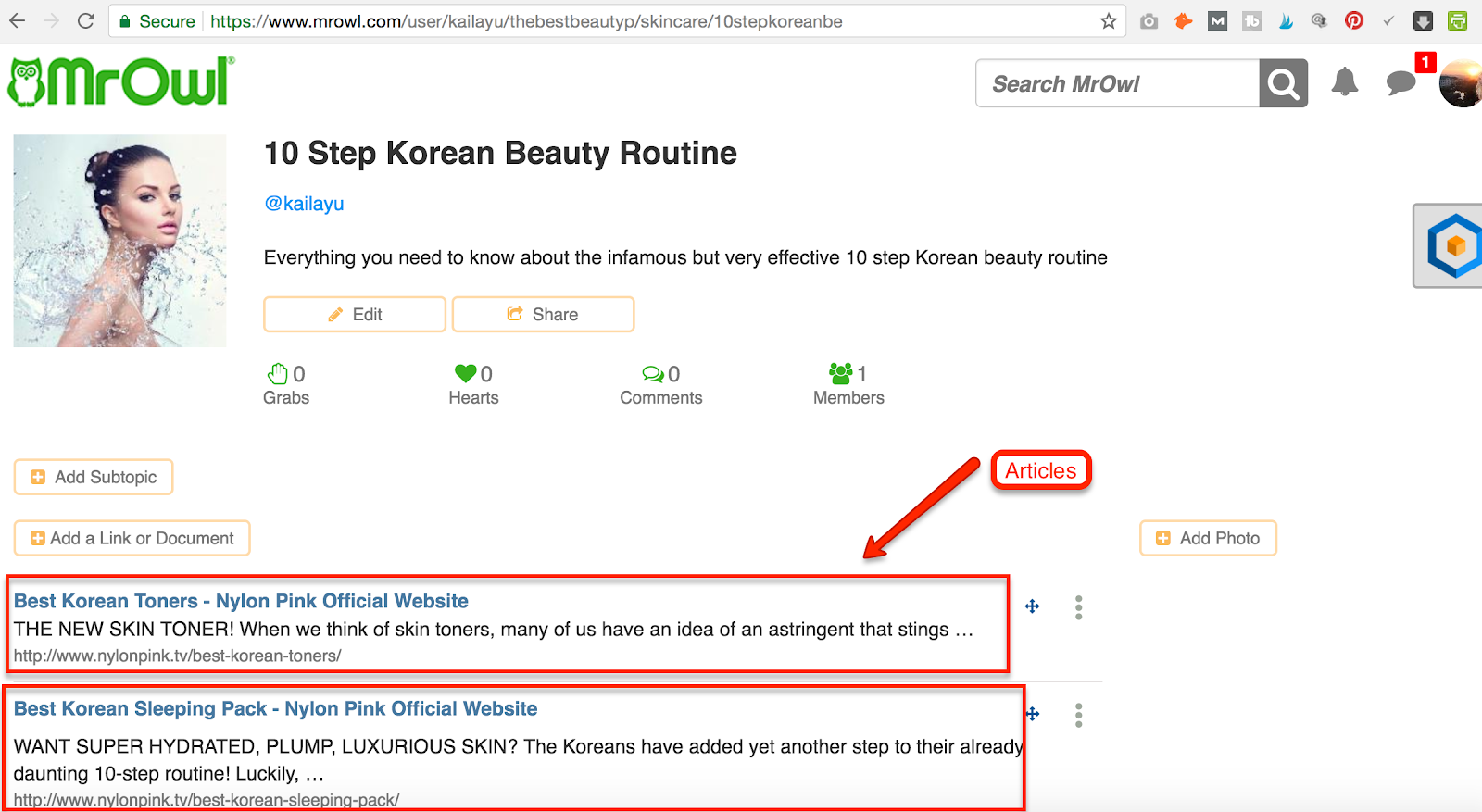This screenshot has width=1482, height=812.
Task: Click the Grabs hand icon
Action: [277, 373]
